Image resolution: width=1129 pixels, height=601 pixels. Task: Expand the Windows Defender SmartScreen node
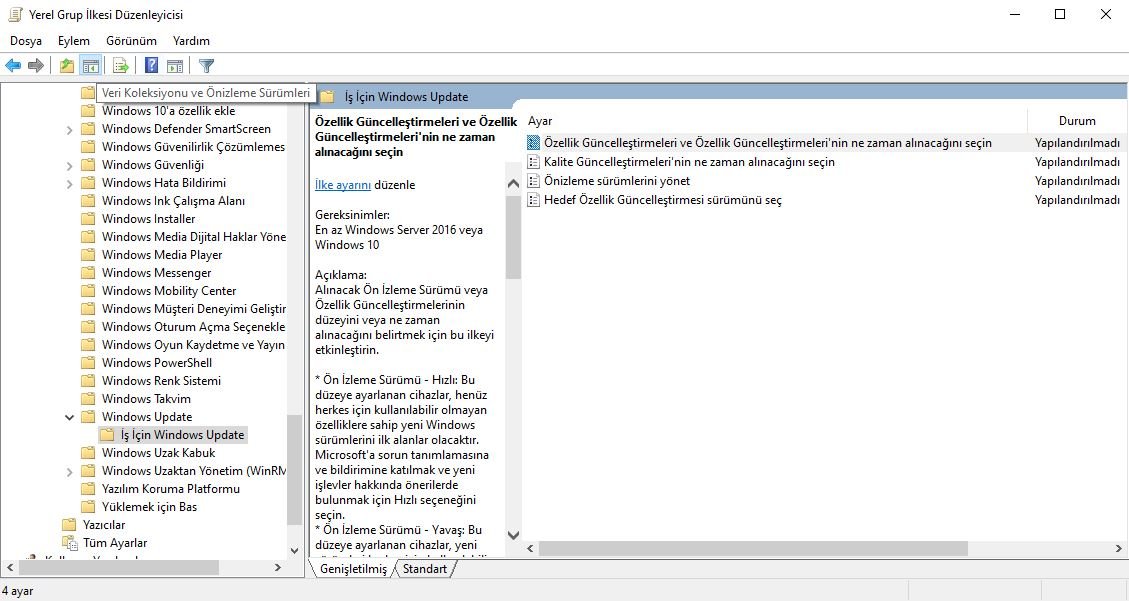pyautogui.click(x=69, y=129)
